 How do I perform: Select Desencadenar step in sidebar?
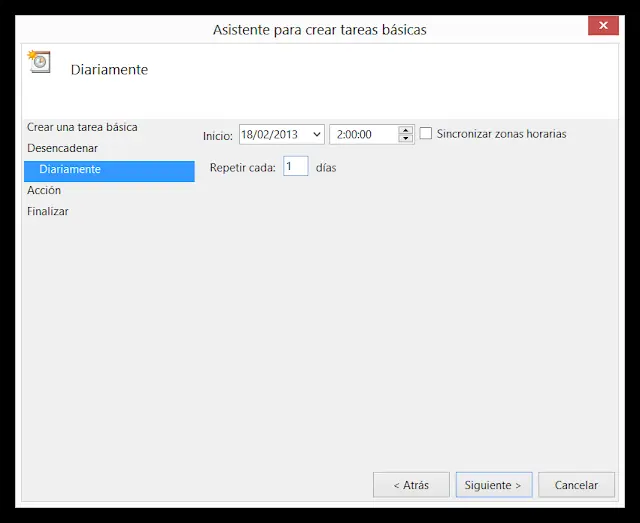62,148
